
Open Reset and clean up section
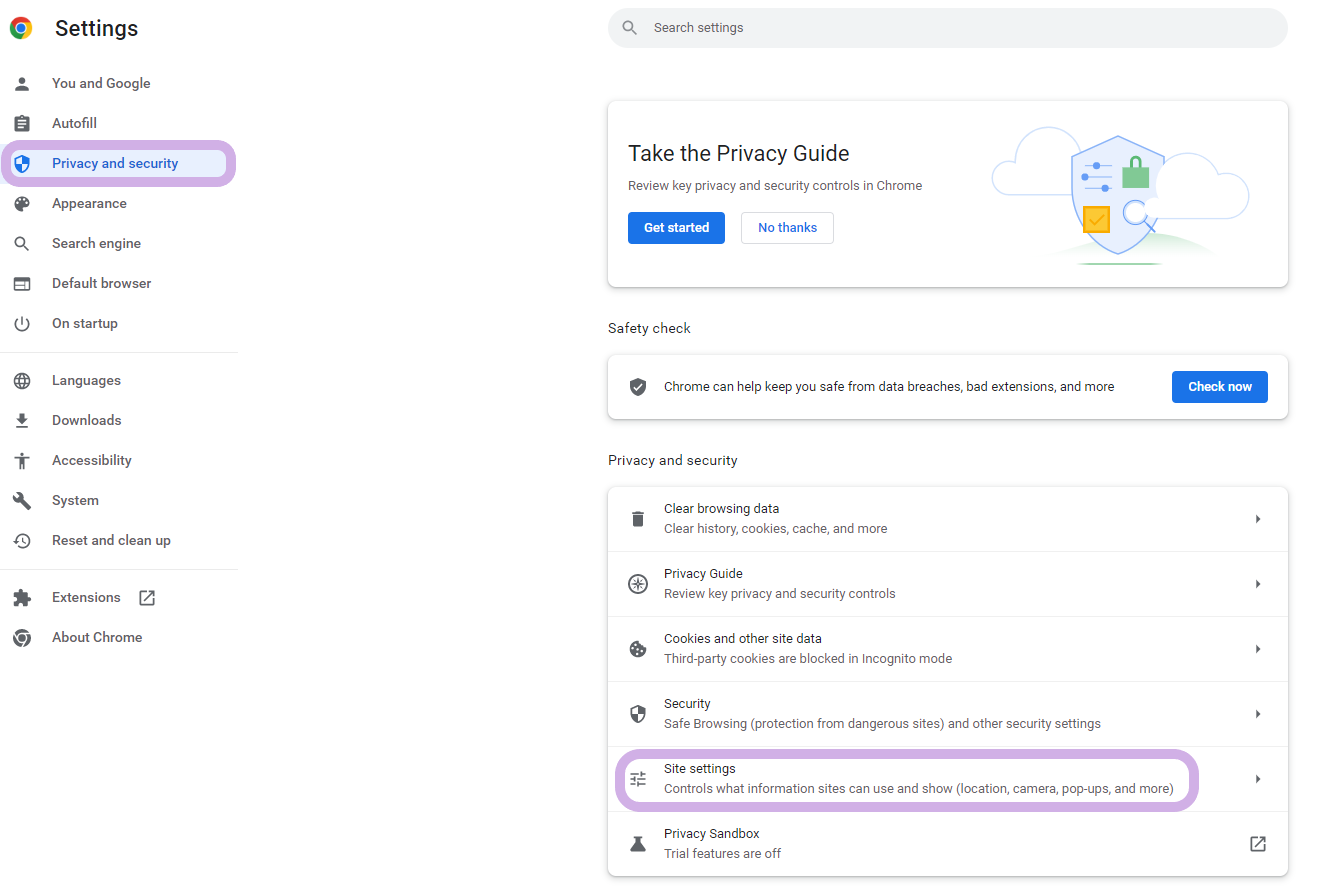pos(111,541)
